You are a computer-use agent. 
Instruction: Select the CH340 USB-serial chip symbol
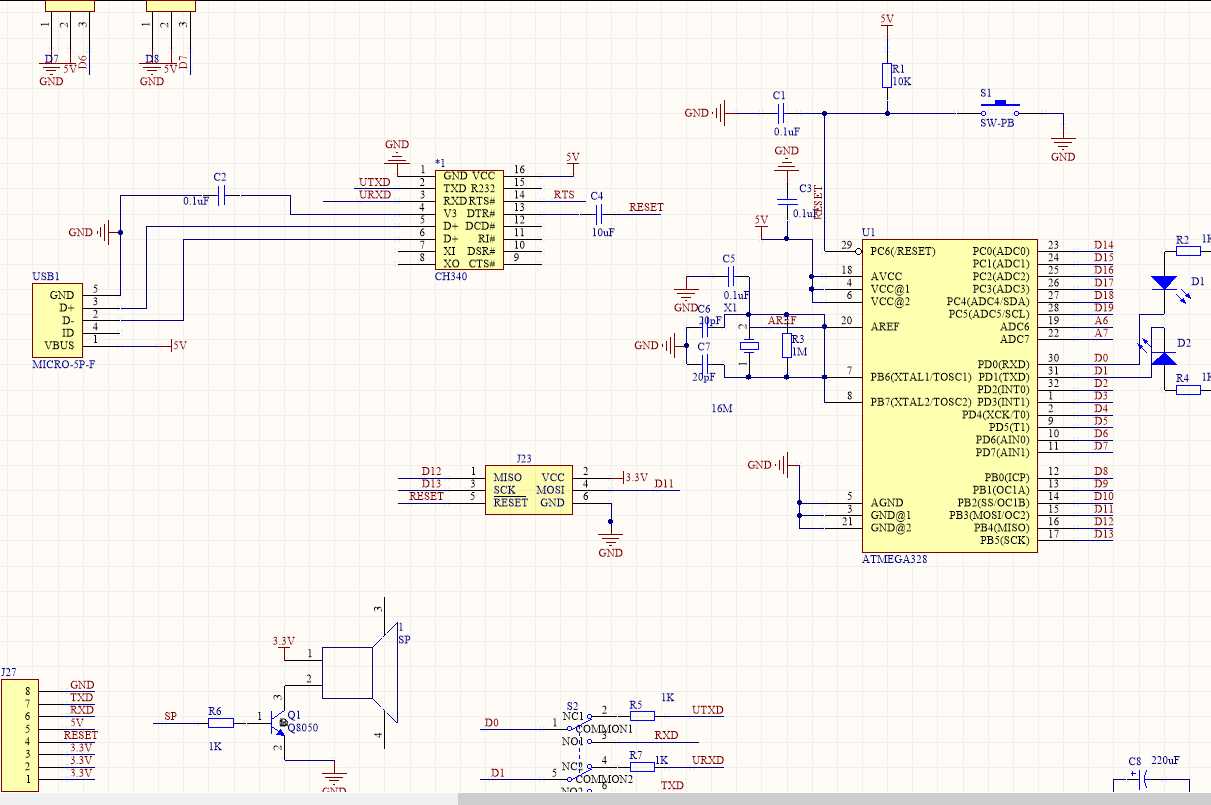tap(470, 220)
